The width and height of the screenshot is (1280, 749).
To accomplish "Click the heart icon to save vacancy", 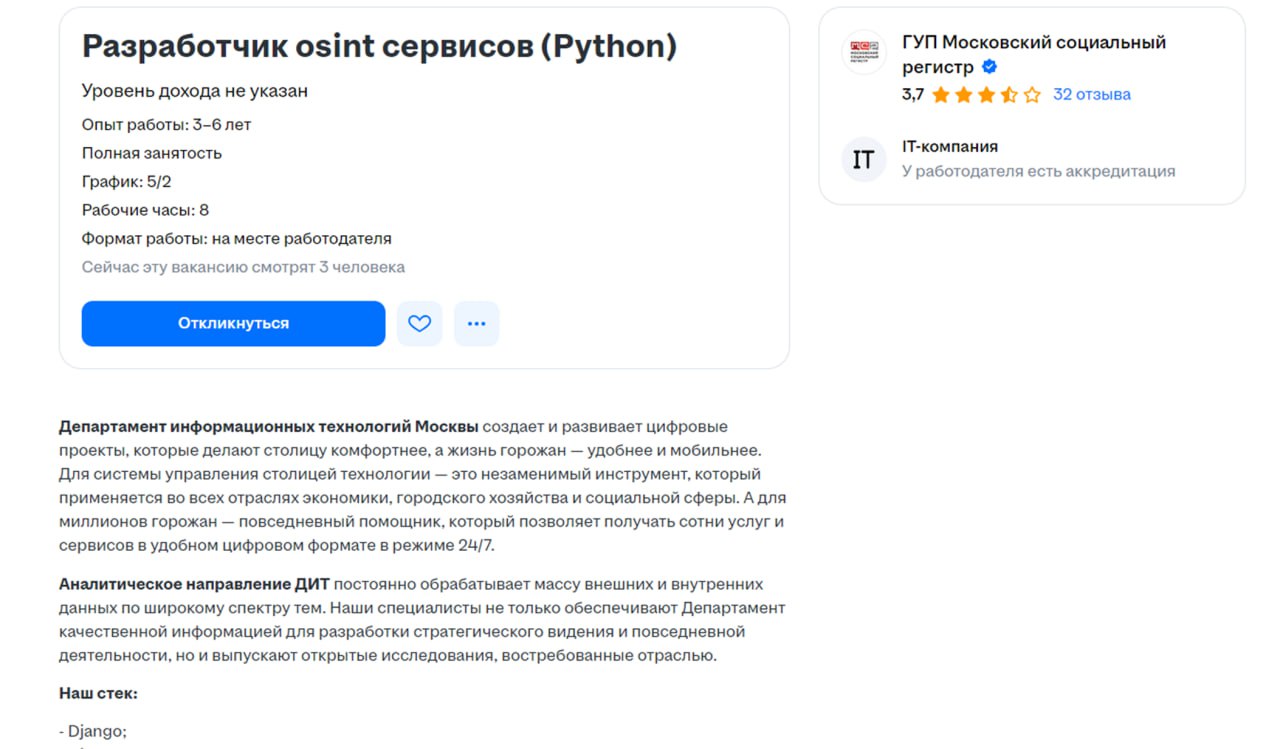I will pos(419,323).
